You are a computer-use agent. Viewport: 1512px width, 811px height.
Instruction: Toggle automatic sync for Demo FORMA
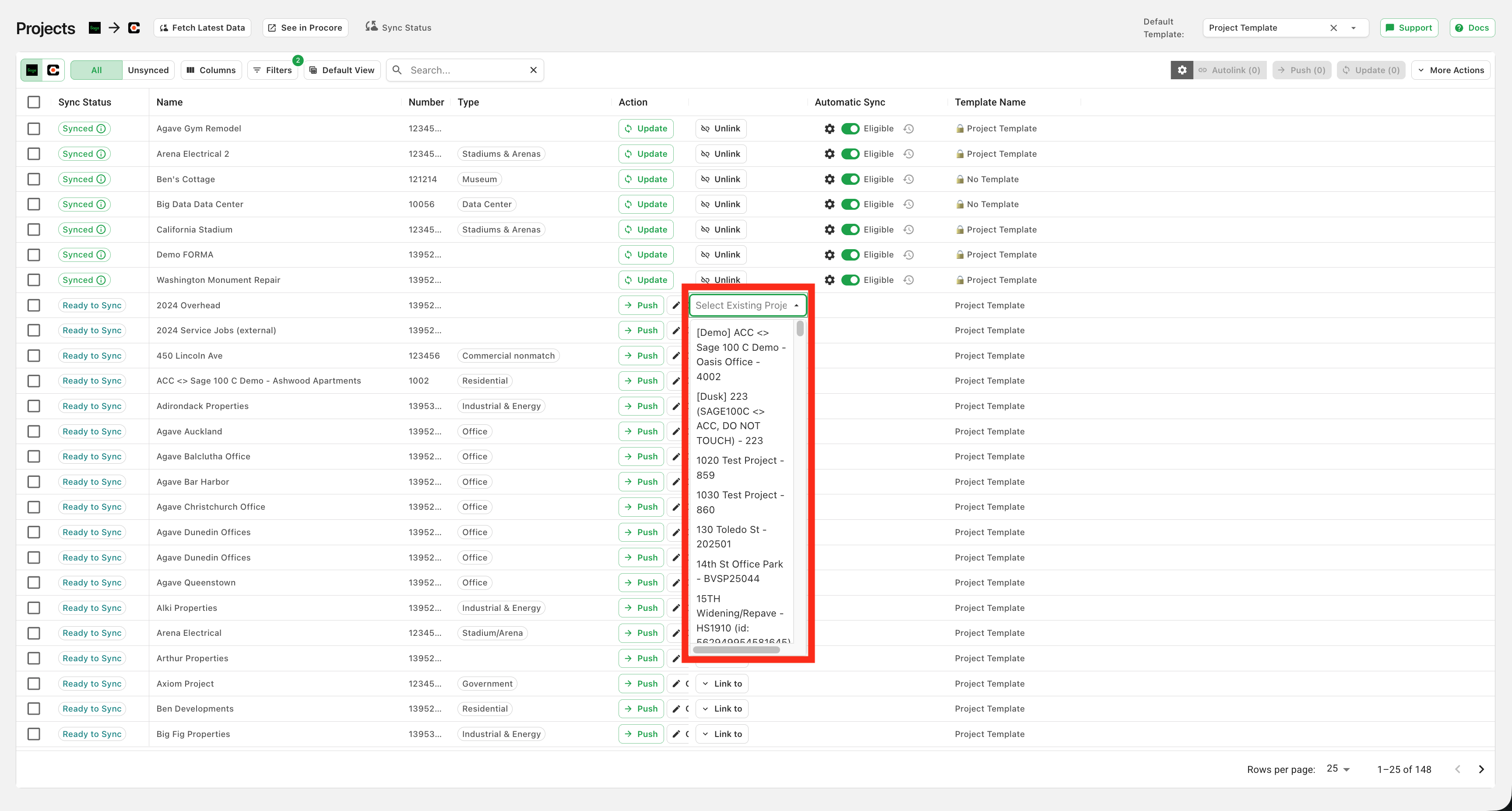pyautogui.click(x=850, y=255)
